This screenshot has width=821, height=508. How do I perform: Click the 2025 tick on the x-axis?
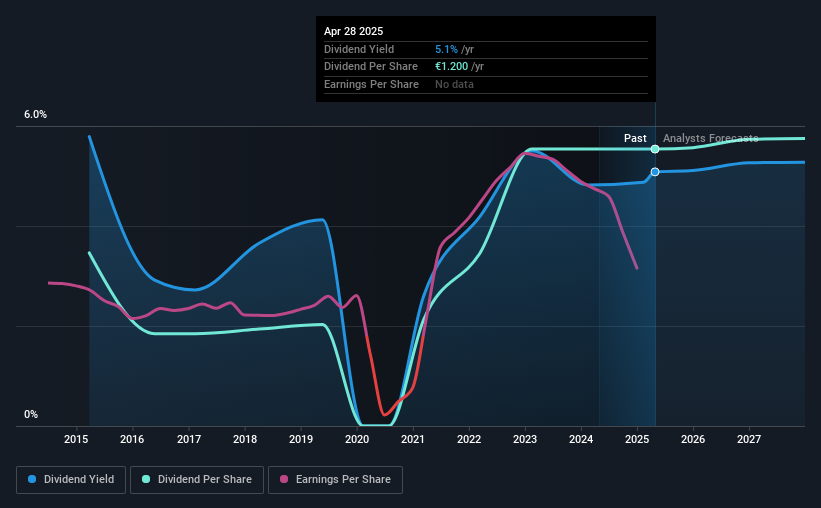(637, 439)
